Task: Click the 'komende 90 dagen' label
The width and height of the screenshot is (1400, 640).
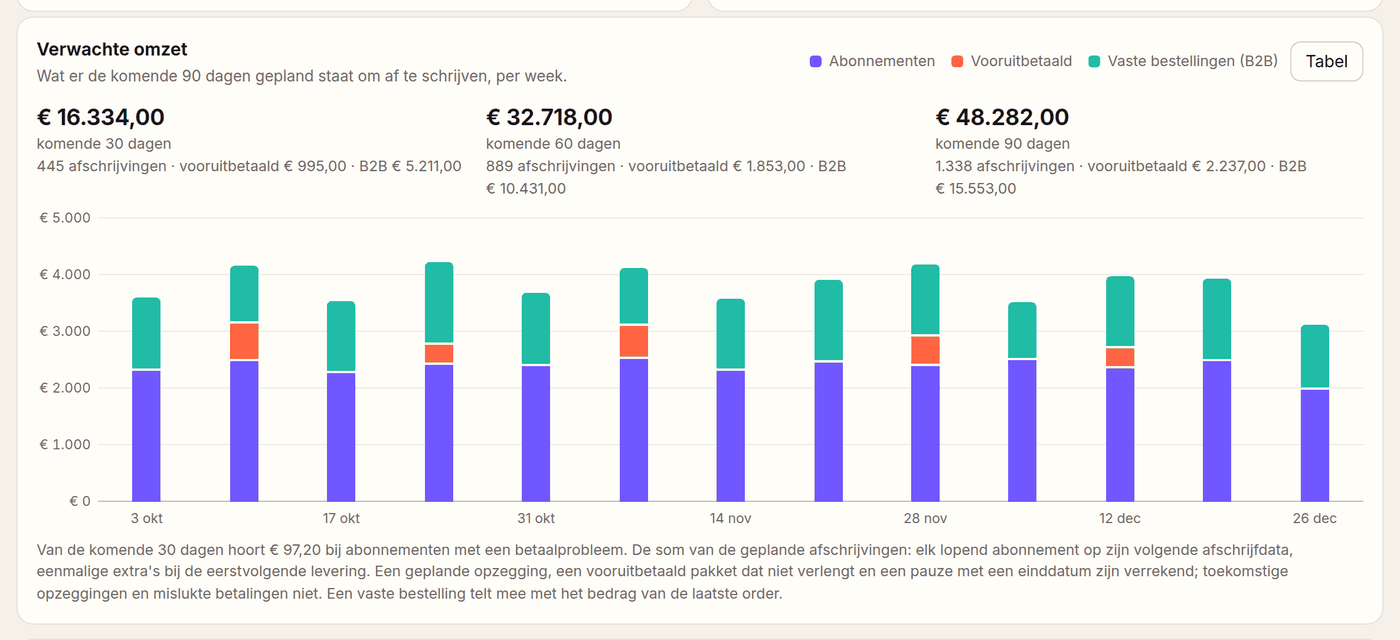Action: tap(1002, 144)
